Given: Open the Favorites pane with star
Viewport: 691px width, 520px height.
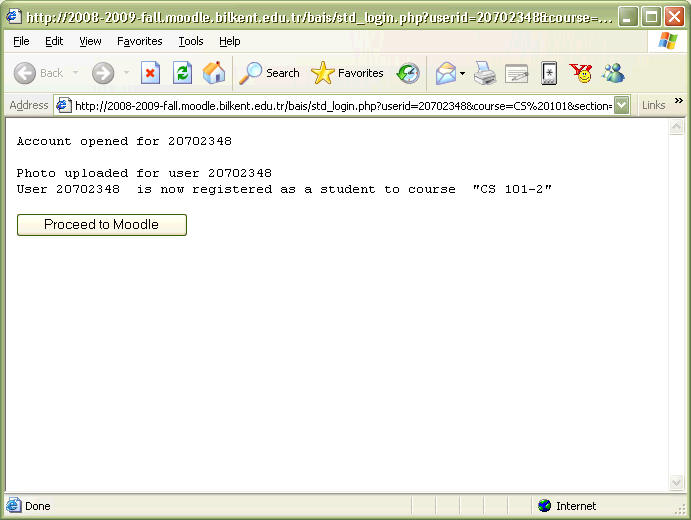Looking at the screenshot, I should click(347, 73).
